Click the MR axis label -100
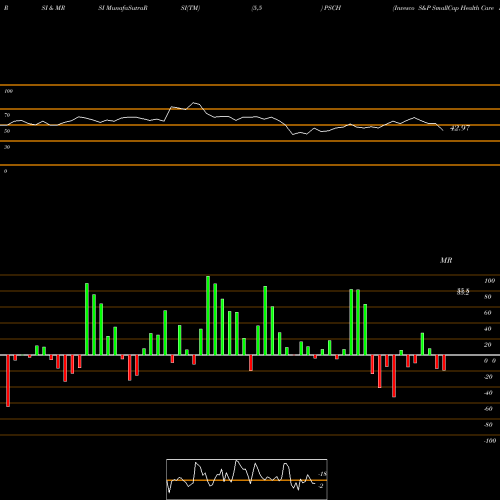Image resolution: width=500 pixels, height=500 pixels. point(490,441)
